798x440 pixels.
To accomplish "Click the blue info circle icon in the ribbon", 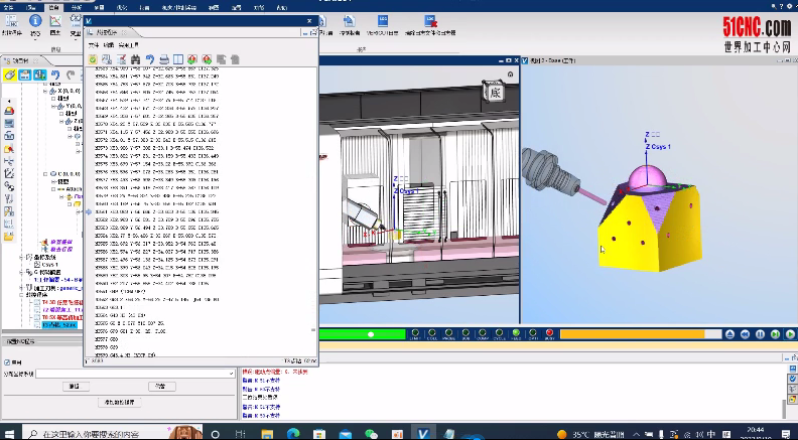I will [36, 20].
